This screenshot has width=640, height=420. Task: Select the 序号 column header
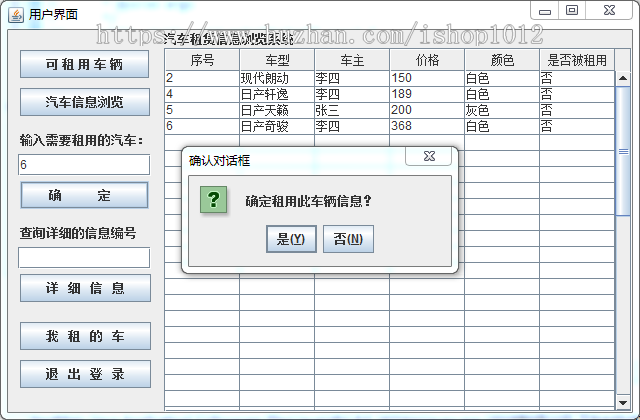[x=202, y=60]
